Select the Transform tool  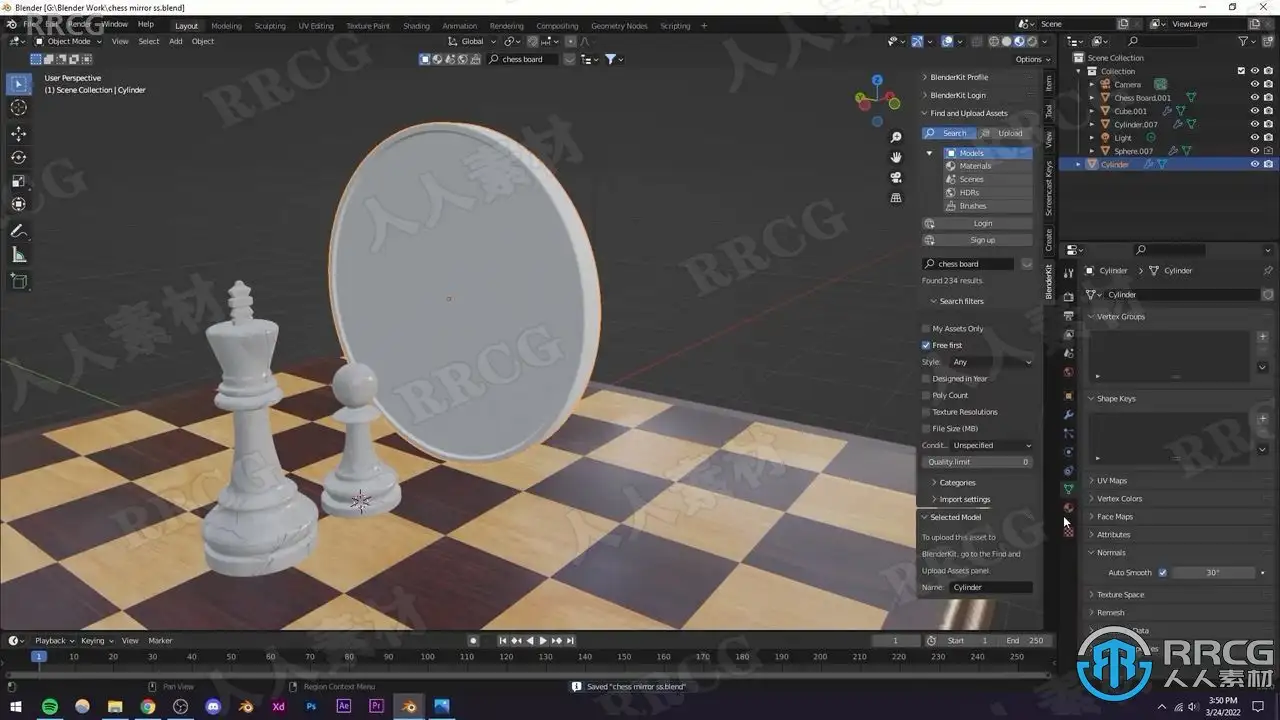[19, 205]
